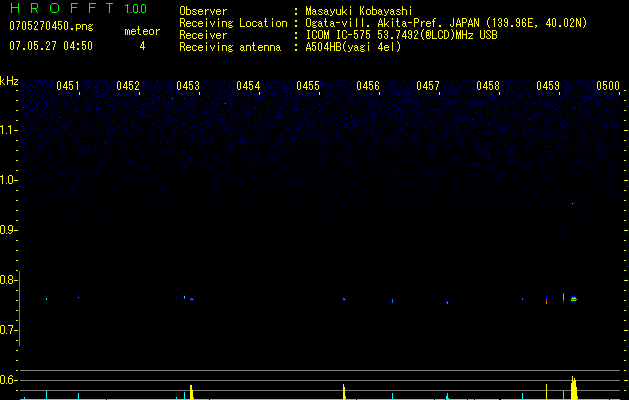Click the 0.7 kHz frequency label
629x400 pixels.
8,330
